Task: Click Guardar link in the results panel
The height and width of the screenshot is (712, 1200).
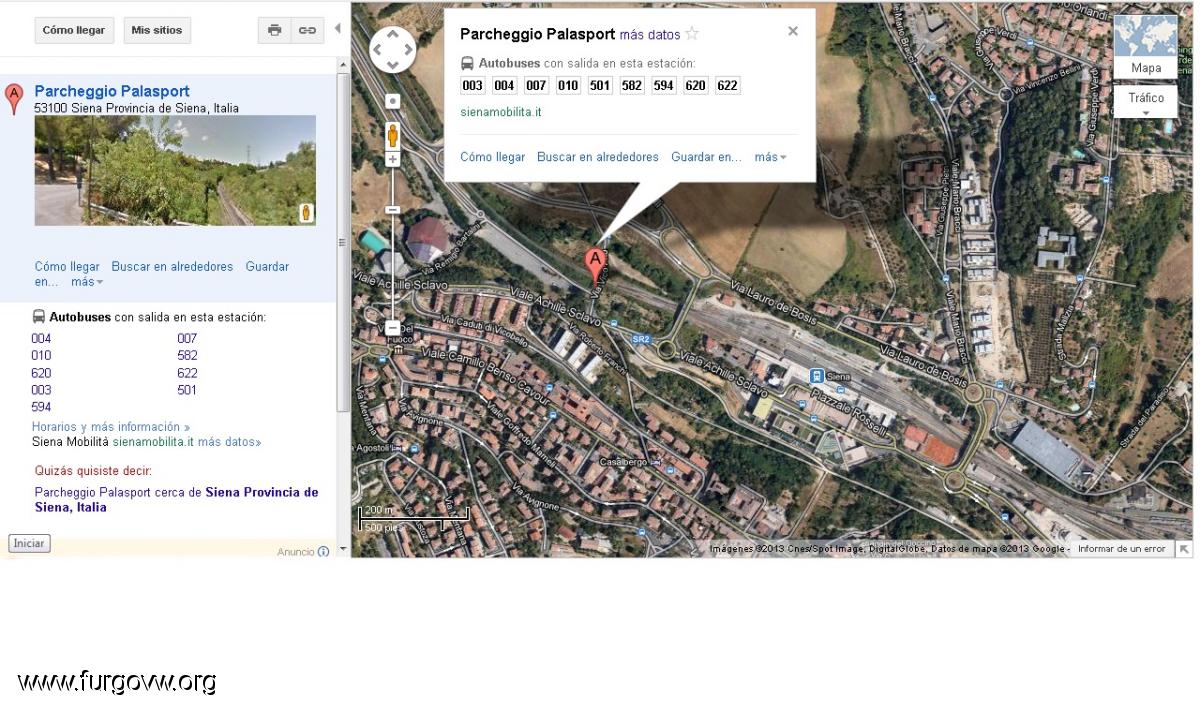Action: (267, 267)
